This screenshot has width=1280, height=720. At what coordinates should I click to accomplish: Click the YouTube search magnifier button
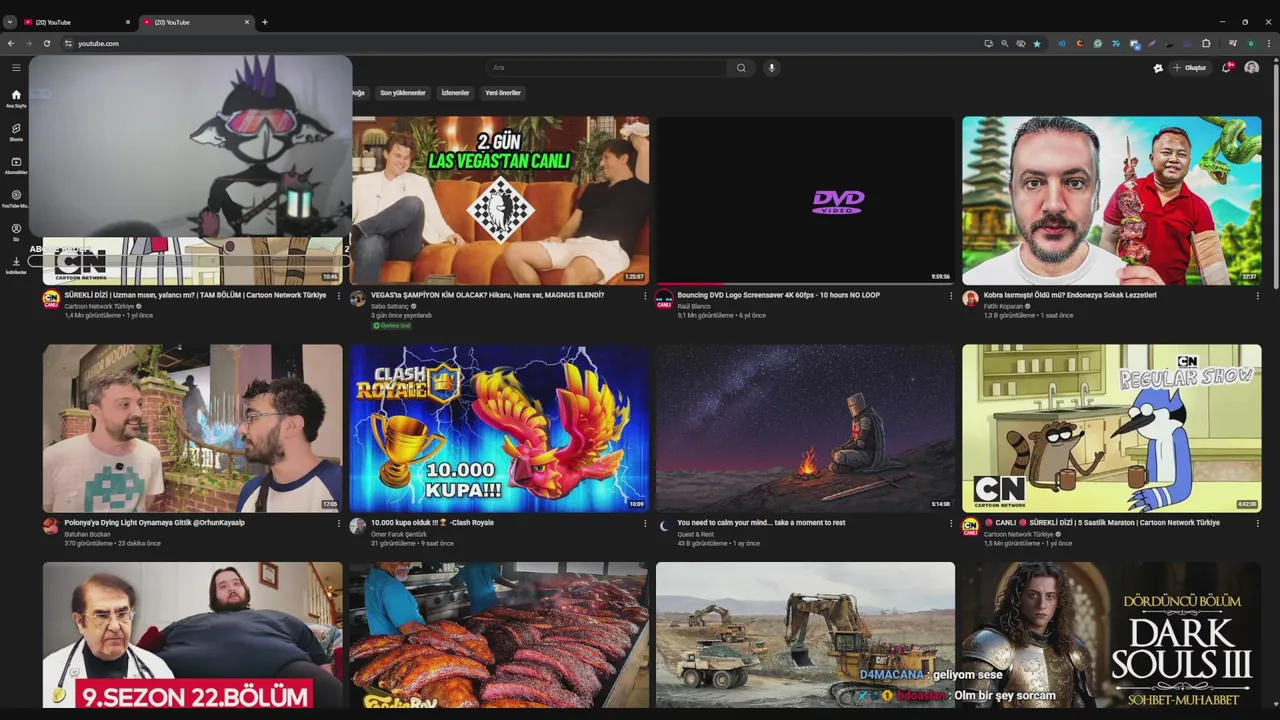(741, 68)
